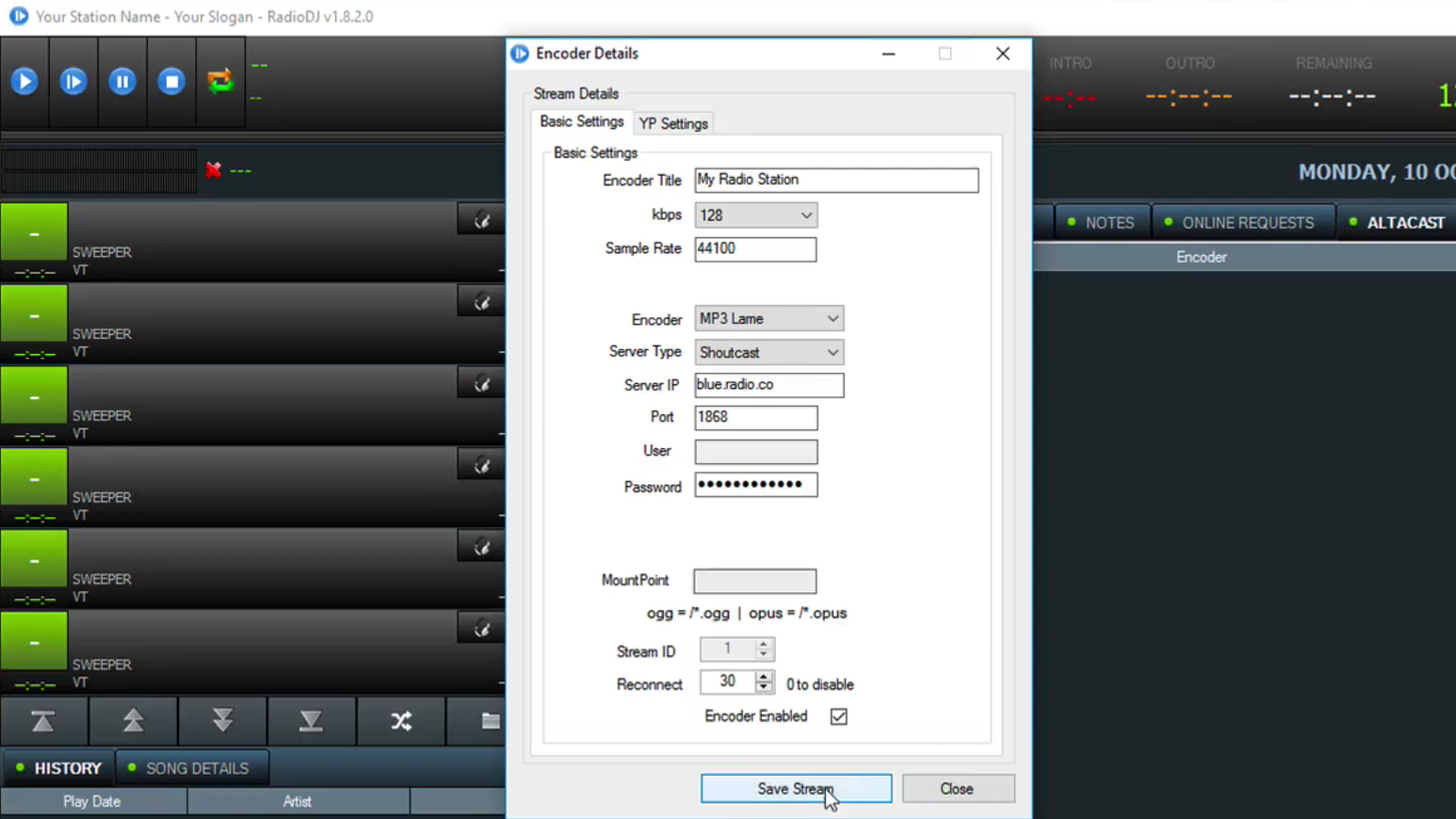Click the edit icon on the third Sweeper row
This screenshot has height=819, width=1456.
click(481, 383)
